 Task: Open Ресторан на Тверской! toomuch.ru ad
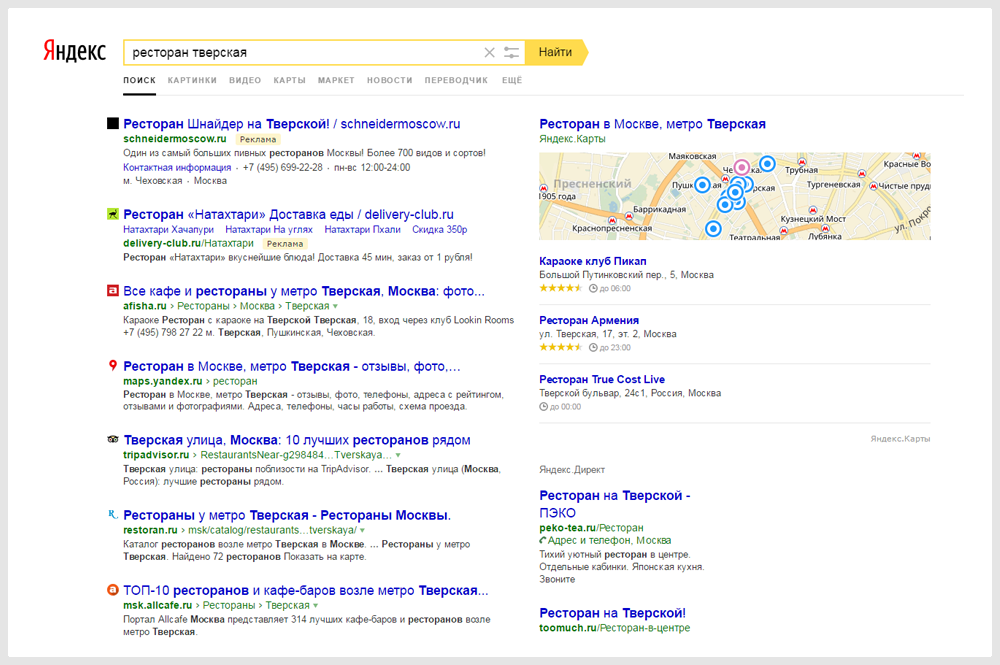click(612, 613)
